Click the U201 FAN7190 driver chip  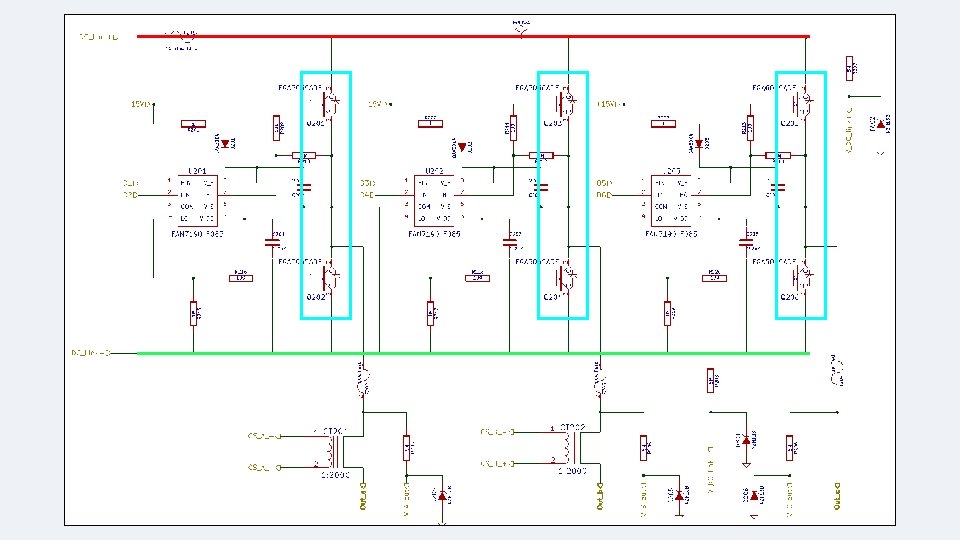pyautogui.click(x=197, y=201)
